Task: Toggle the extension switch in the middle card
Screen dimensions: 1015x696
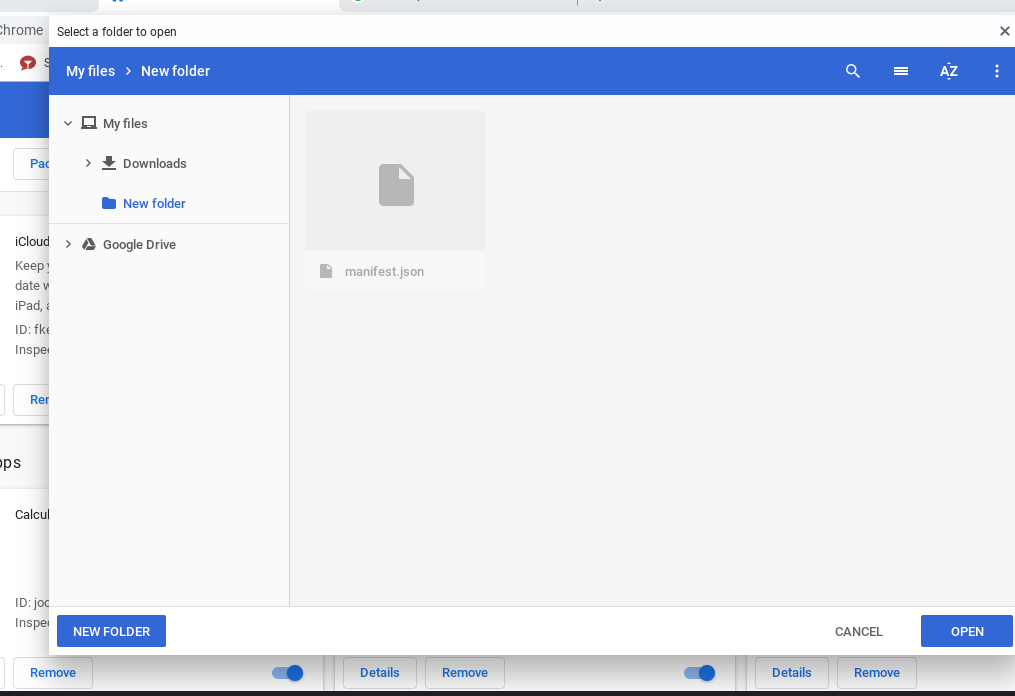Action: [700, 673]
